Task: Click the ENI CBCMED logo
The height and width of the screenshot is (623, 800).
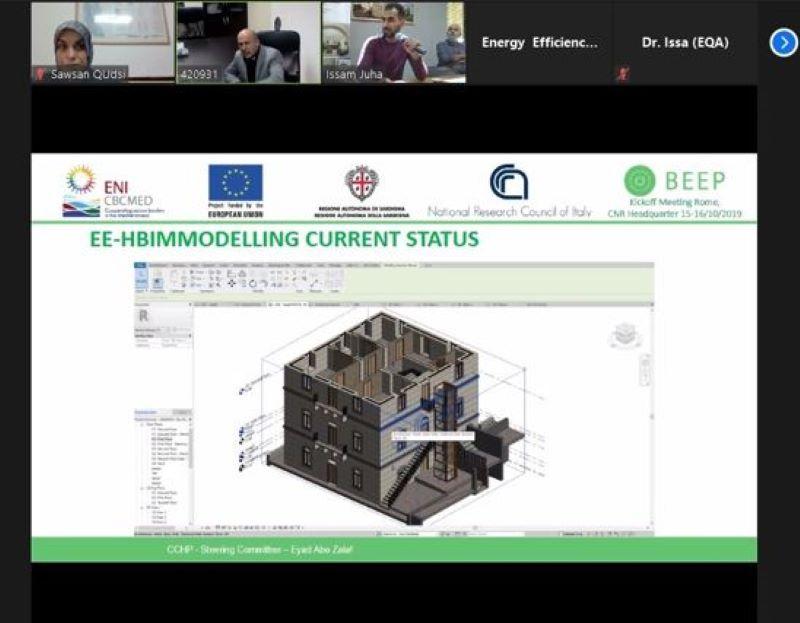Action: (x=112, y=191)
